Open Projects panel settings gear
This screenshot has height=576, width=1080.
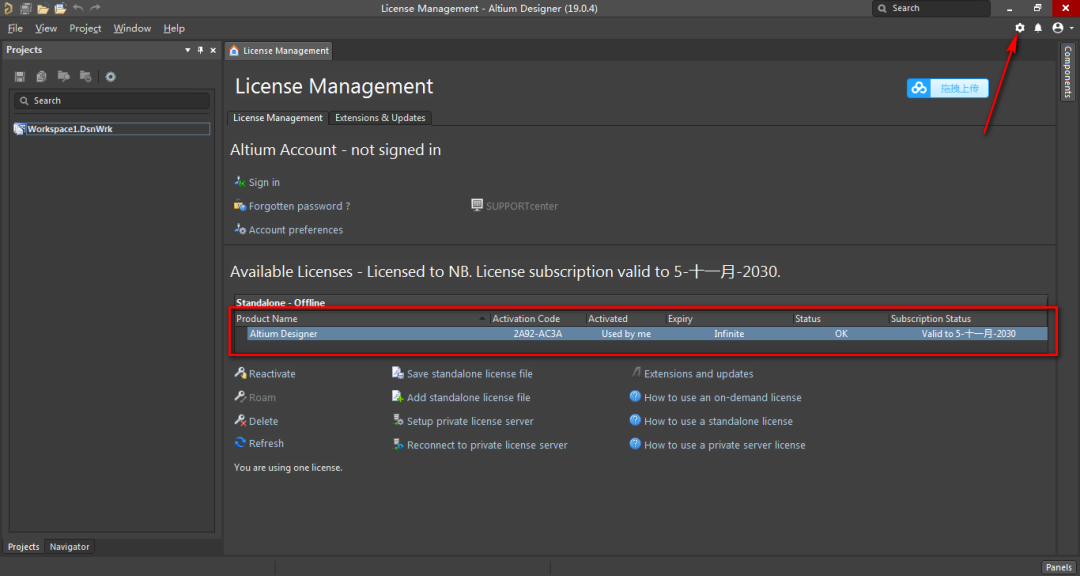click(110, 76)
